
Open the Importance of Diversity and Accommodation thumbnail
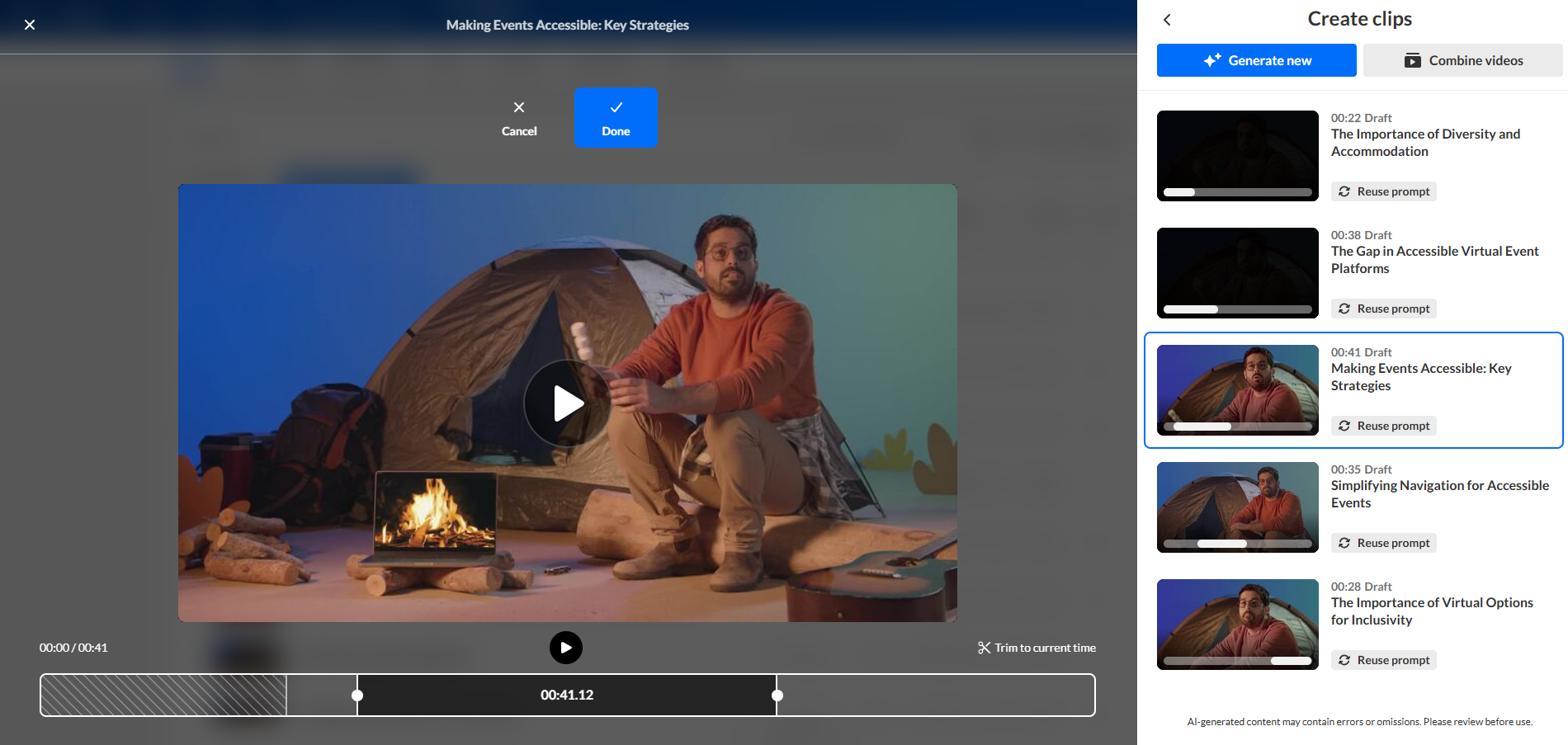point(1237,155)
